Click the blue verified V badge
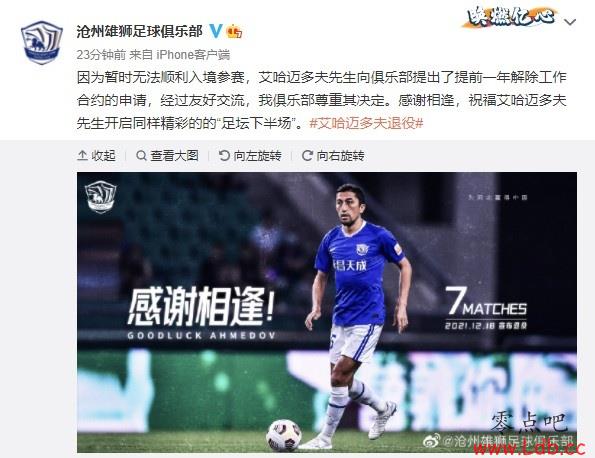595x458 pixels. point(216,31)
